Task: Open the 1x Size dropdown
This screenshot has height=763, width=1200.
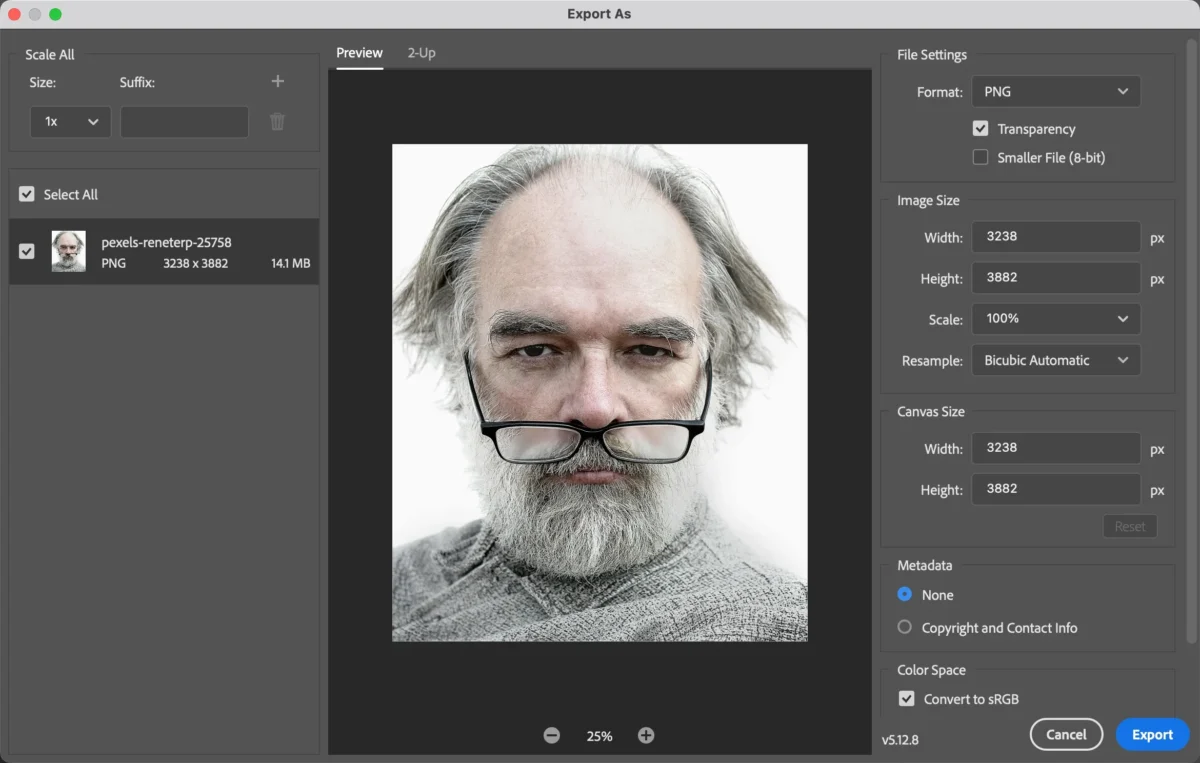Action: click(x=70, y=122)
